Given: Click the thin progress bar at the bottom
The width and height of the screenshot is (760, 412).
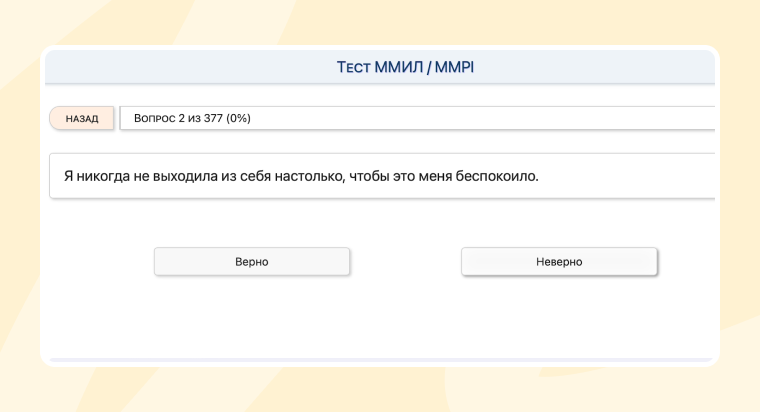Looking at the screenshot, I should (x=380, y=358).
